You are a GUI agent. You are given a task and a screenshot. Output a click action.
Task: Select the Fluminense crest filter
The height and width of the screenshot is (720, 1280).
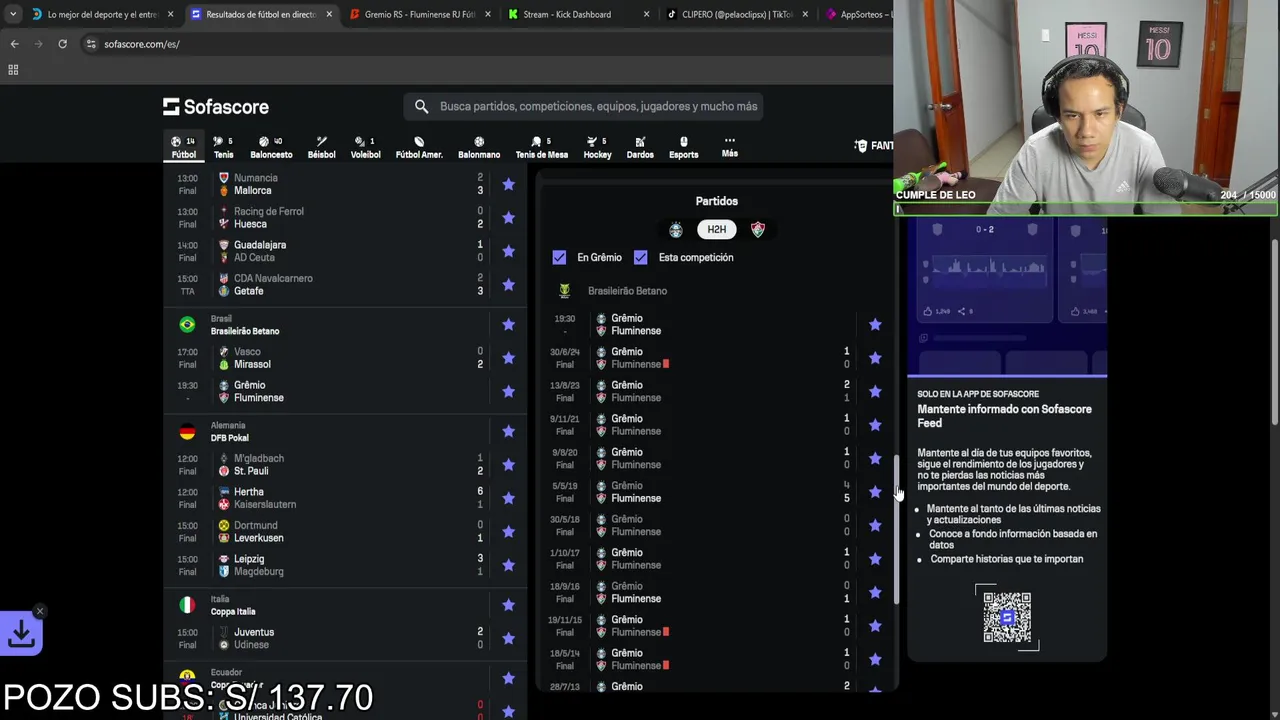point(758,229)
